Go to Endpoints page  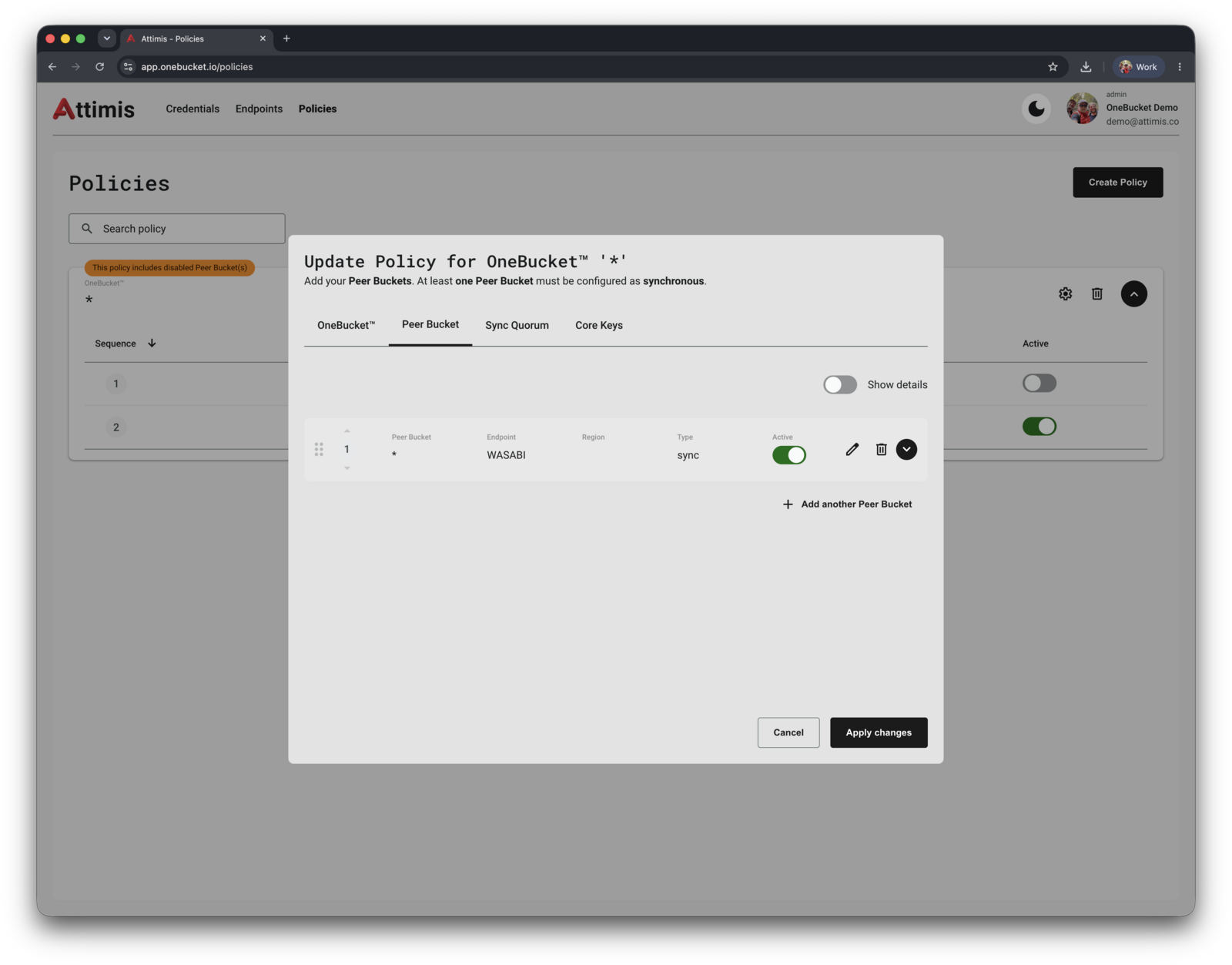point(259,109)
